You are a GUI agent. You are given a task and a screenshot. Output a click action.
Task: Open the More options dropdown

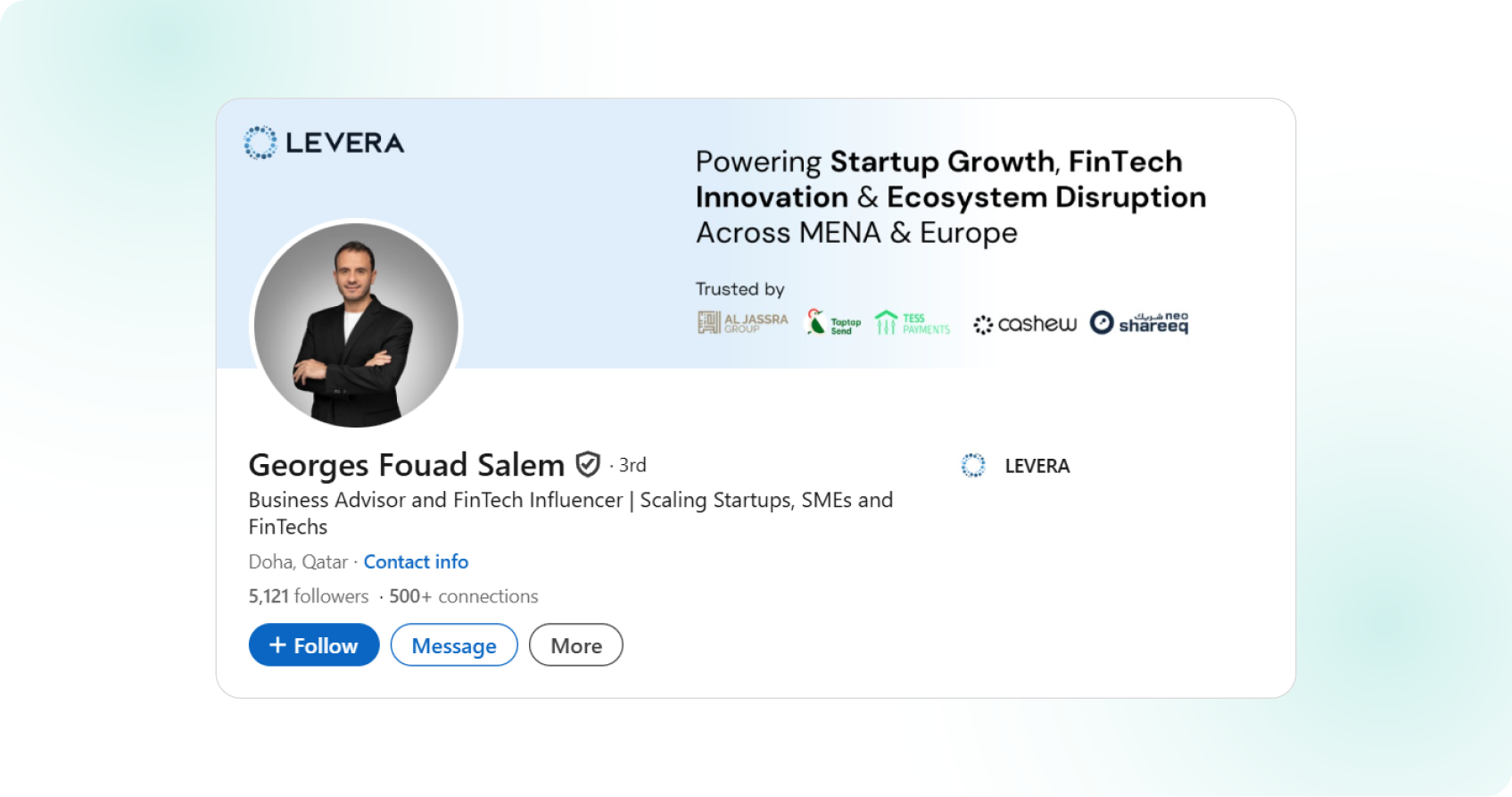tap(575, 645)
